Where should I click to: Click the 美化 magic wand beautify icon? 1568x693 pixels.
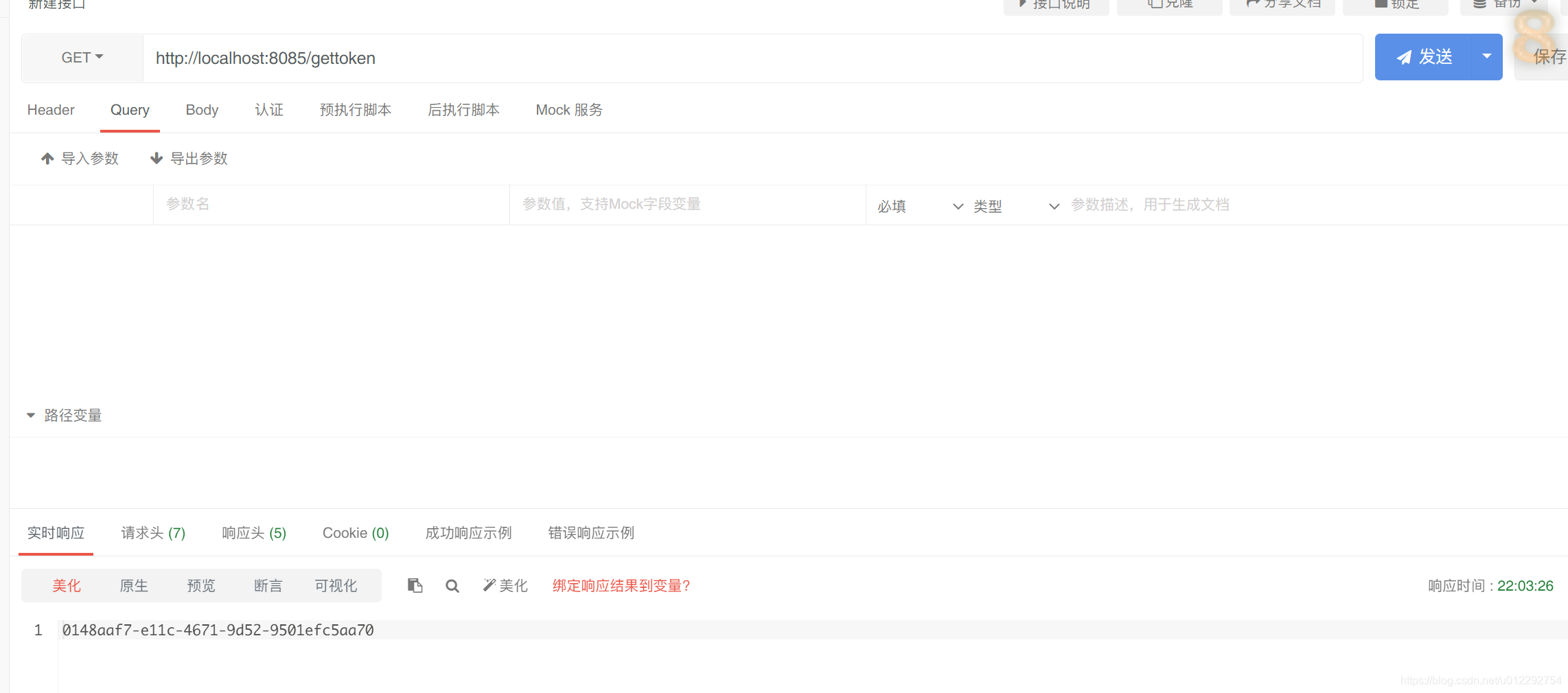(x=489, y=584)
